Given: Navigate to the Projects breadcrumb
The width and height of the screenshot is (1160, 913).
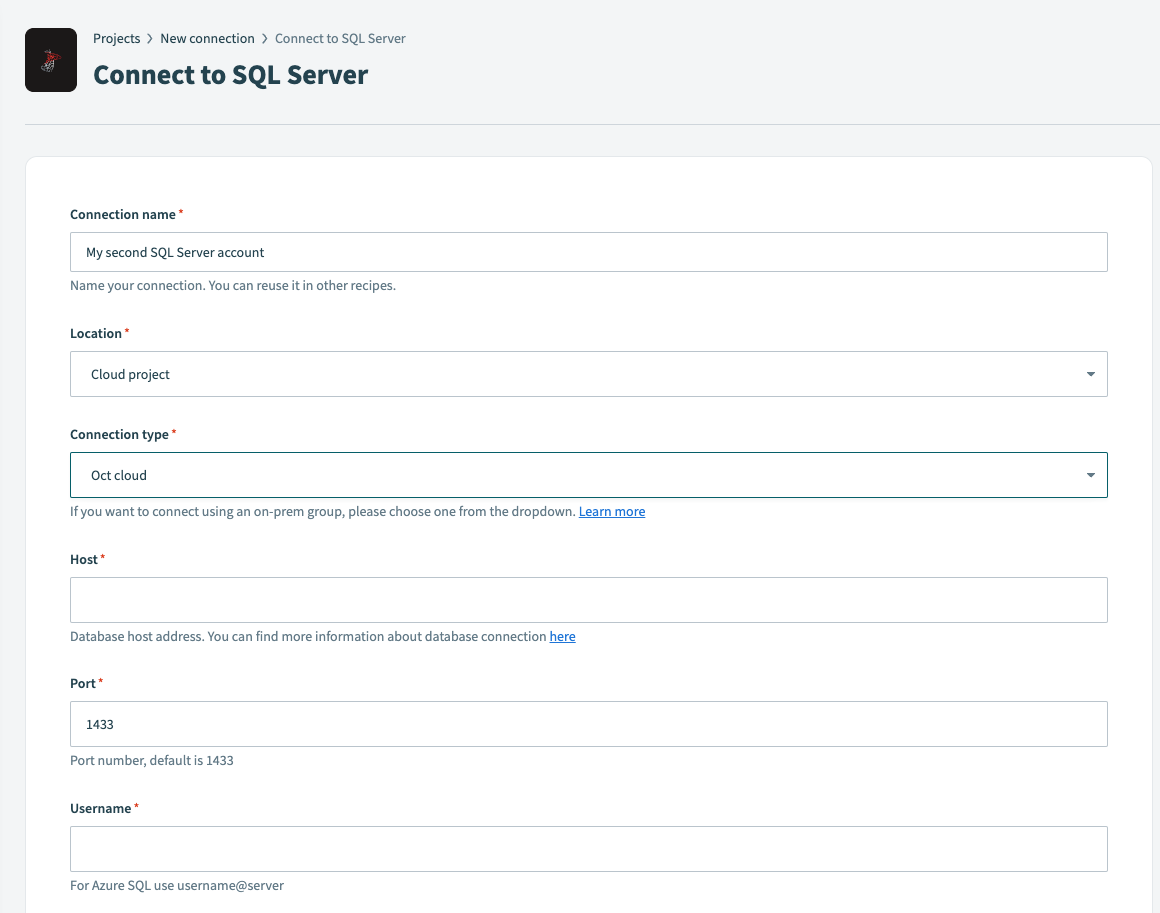Looking at the screenshot, I should (117, 38).
